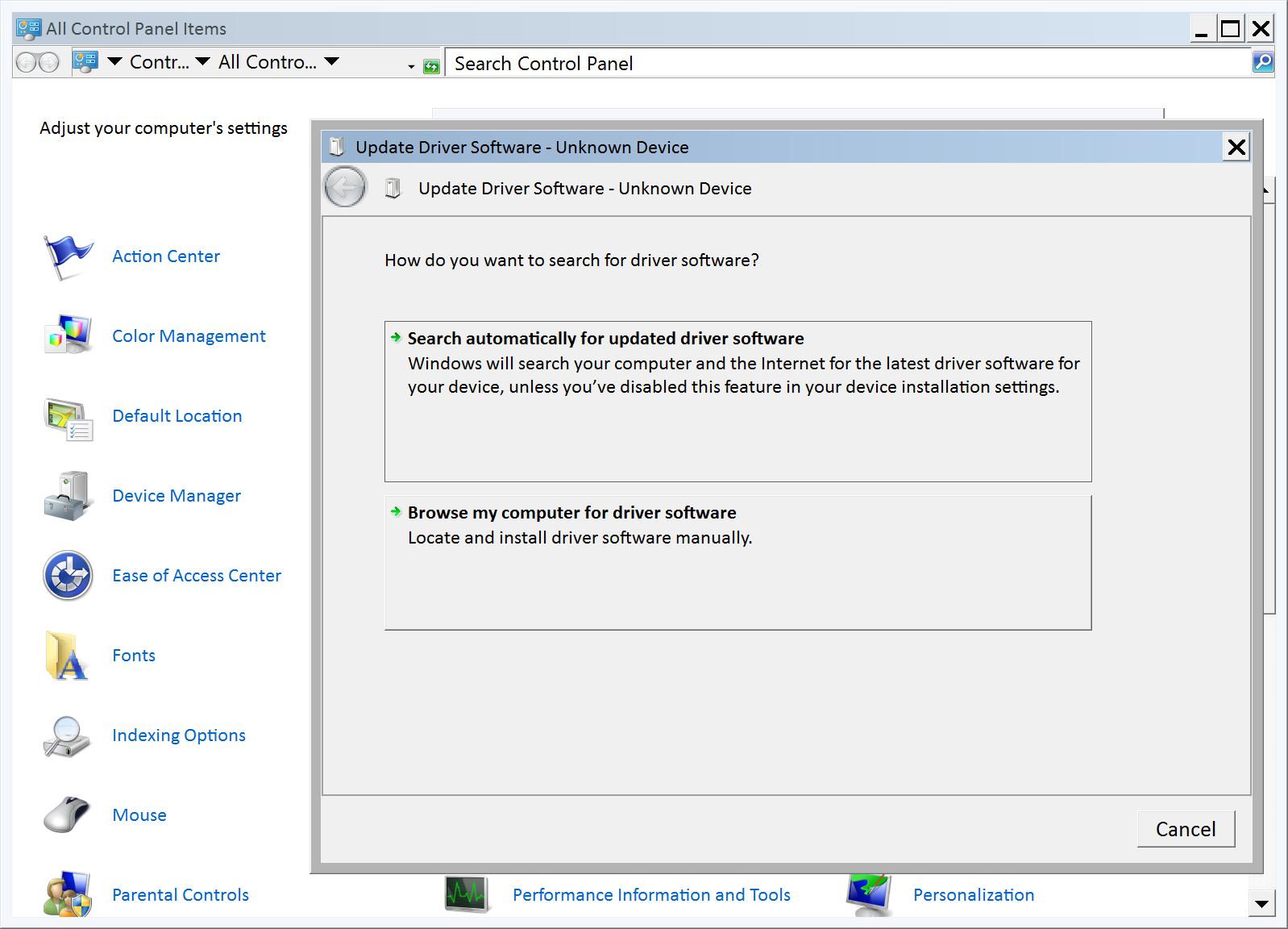Click the Device Manager icon
The image size is (1288, 929).
pos(68,496)
